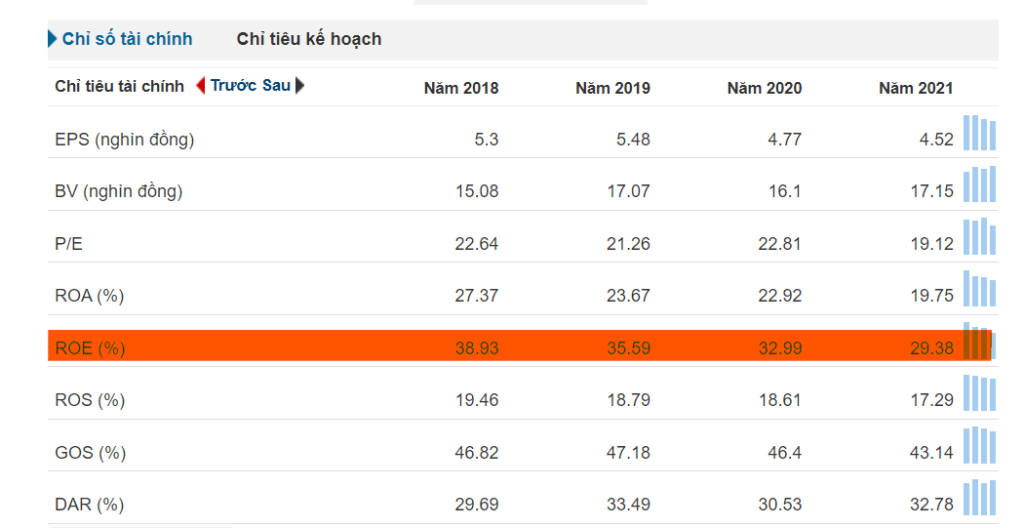Open the BV row bar chart icon
The height and width of the screenshot is (528, 1024).
point(980,184)
